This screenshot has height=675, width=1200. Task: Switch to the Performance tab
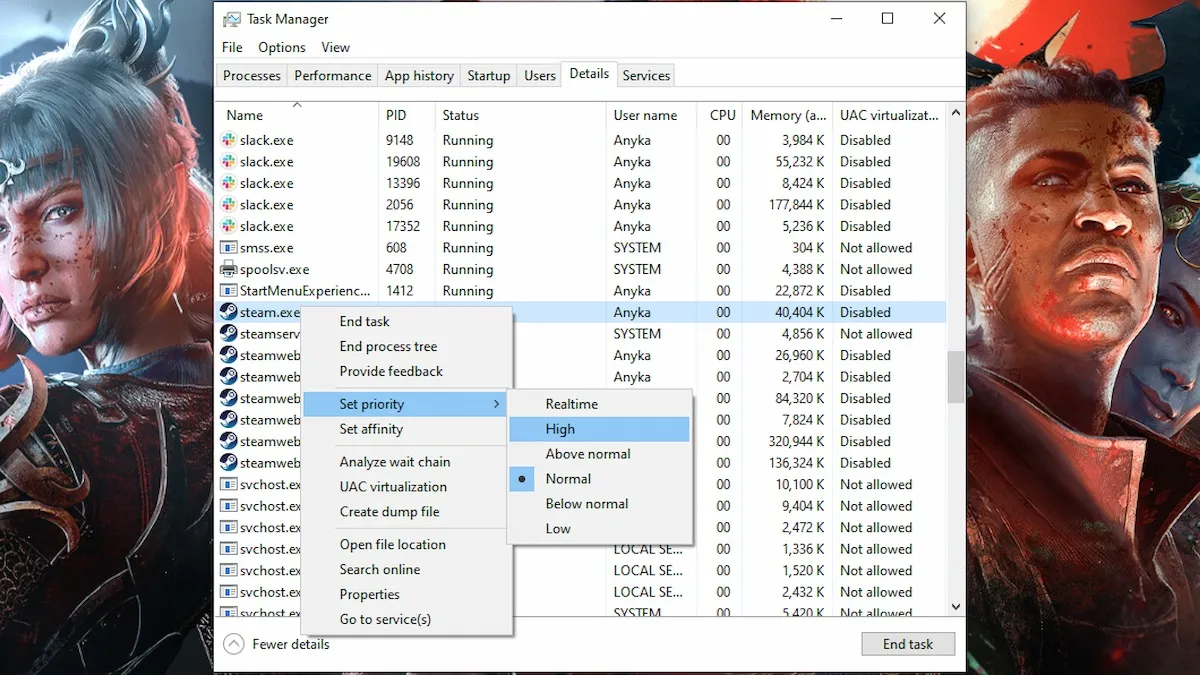coord(332,75)
